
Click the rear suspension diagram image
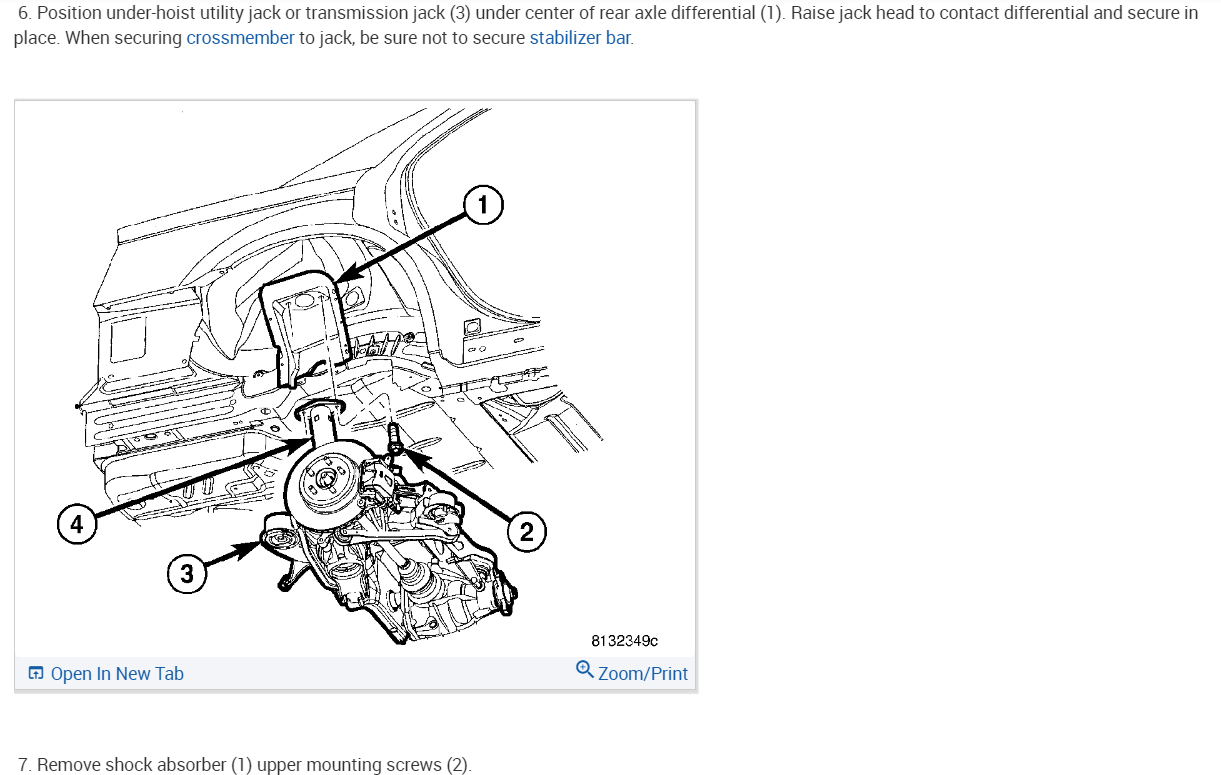(355, 379)
